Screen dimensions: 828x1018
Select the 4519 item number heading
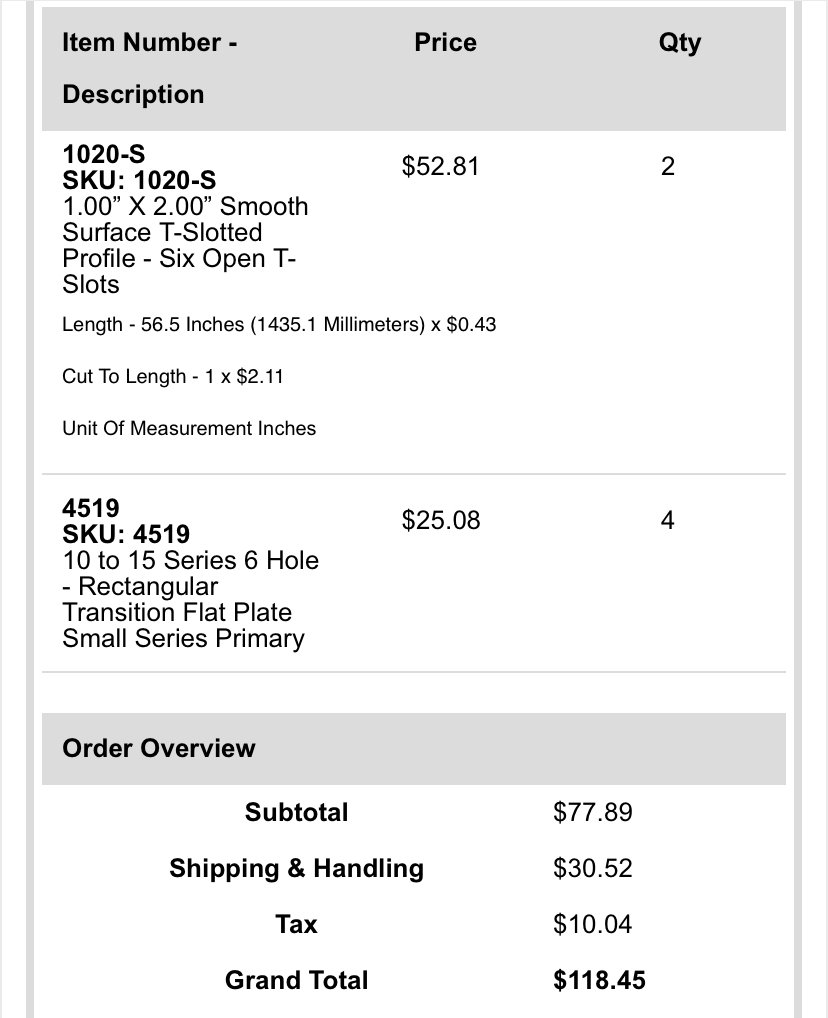click(x=91, y=508)
